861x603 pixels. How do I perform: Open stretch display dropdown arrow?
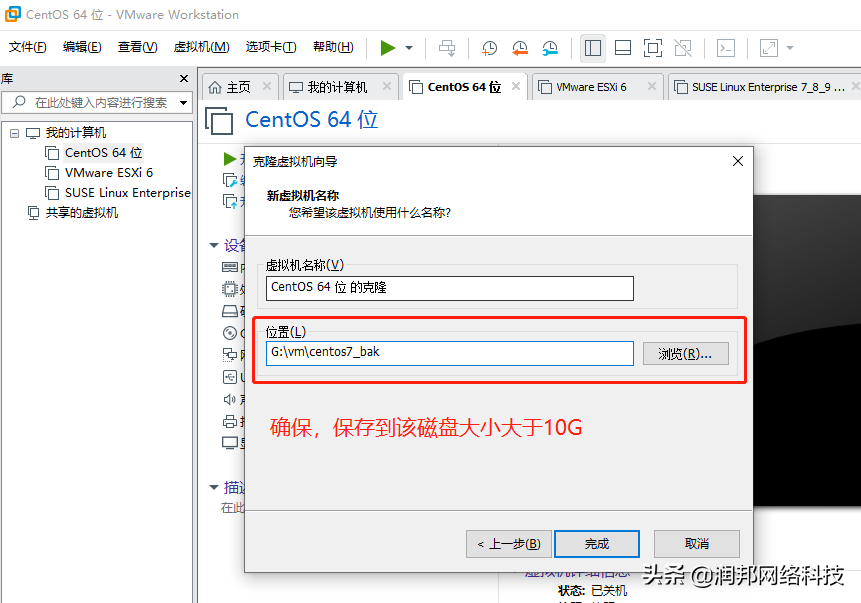790,48
